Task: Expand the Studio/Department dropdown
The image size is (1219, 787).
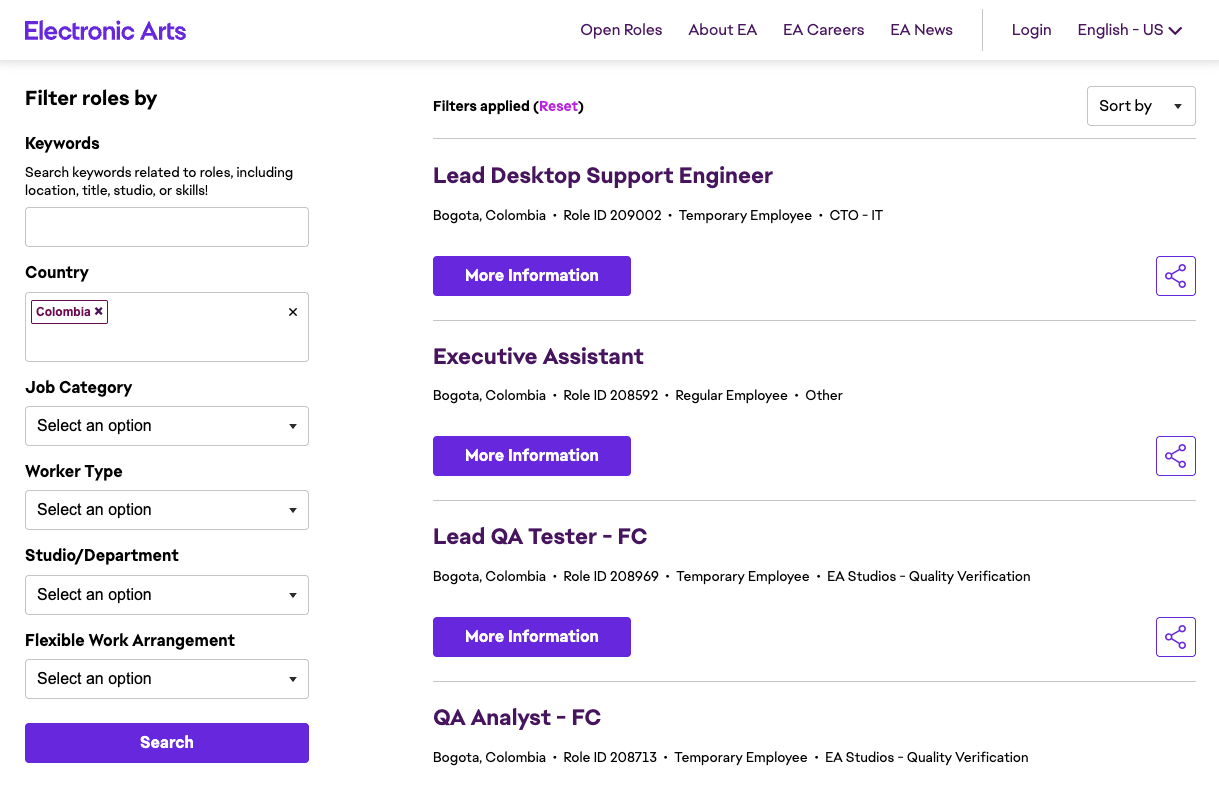Action: [x=167, y=595]
